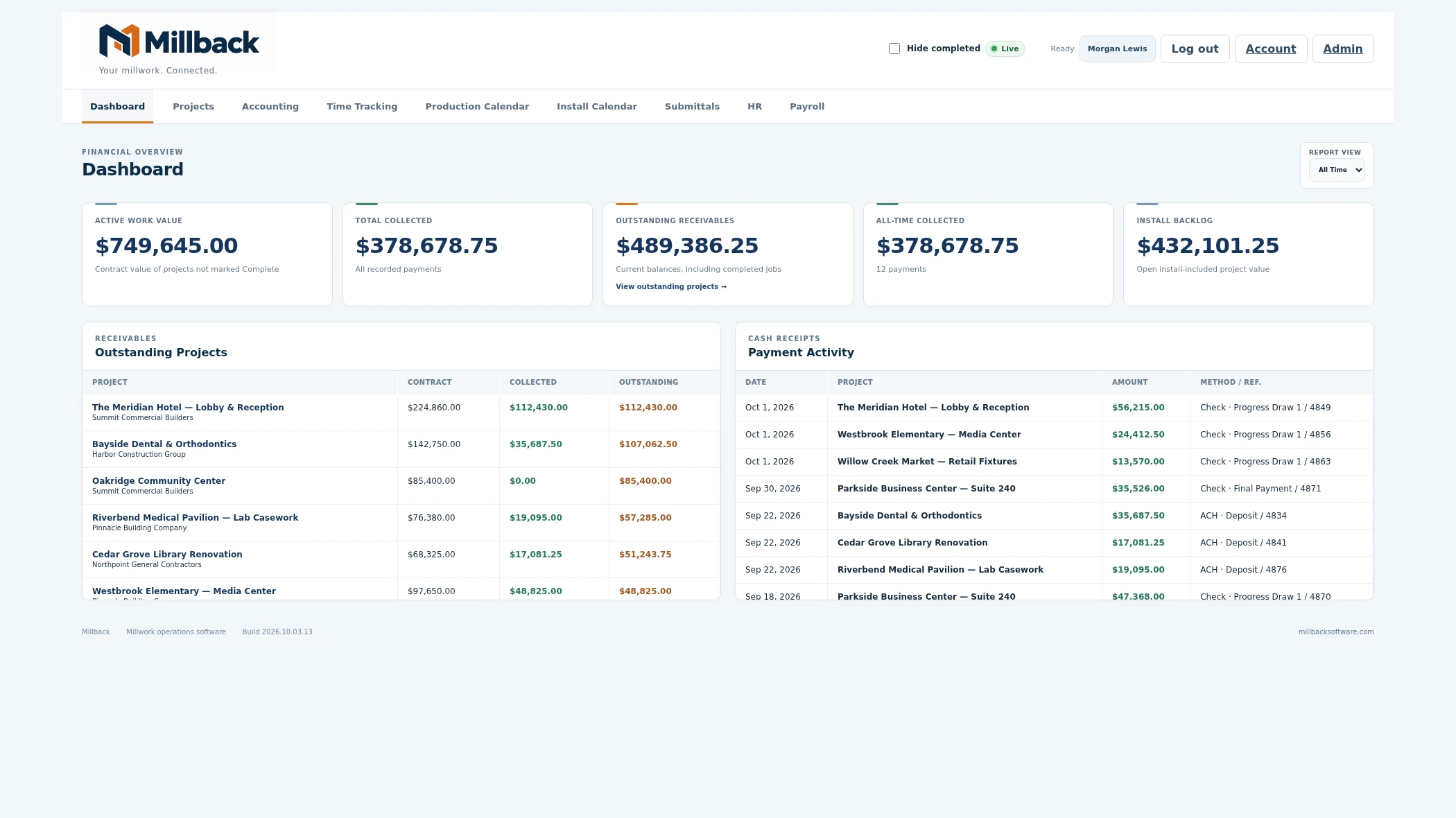
Task: Open The Meridian Hotel outstanding project row
Action: (401, 412)
